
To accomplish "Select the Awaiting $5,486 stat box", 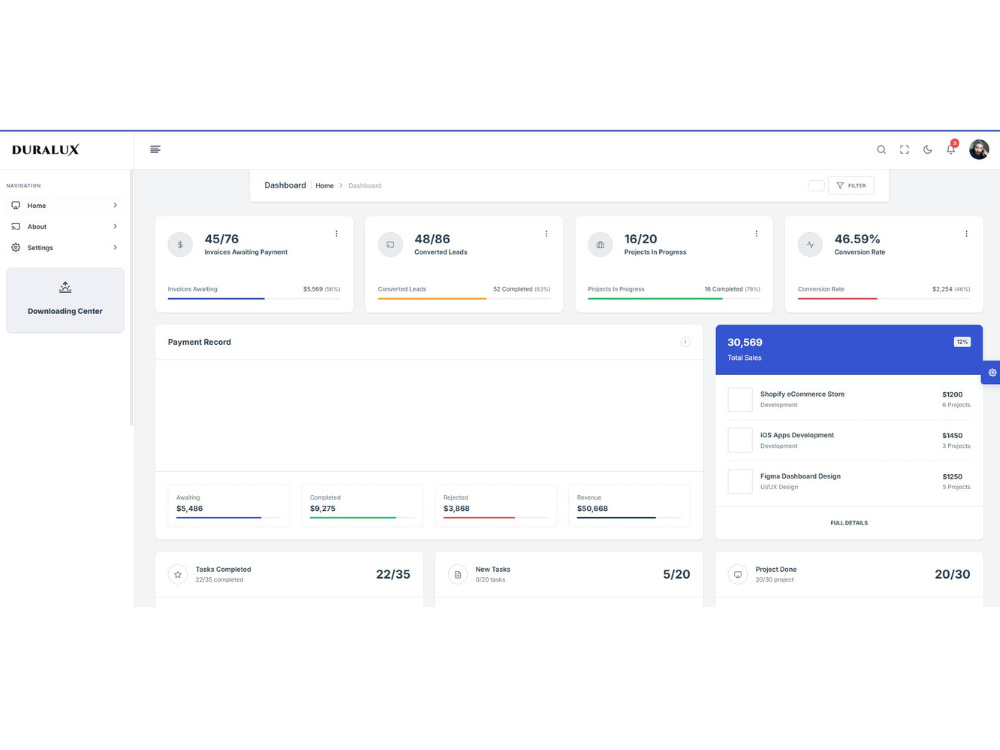I will coord(228,506).
